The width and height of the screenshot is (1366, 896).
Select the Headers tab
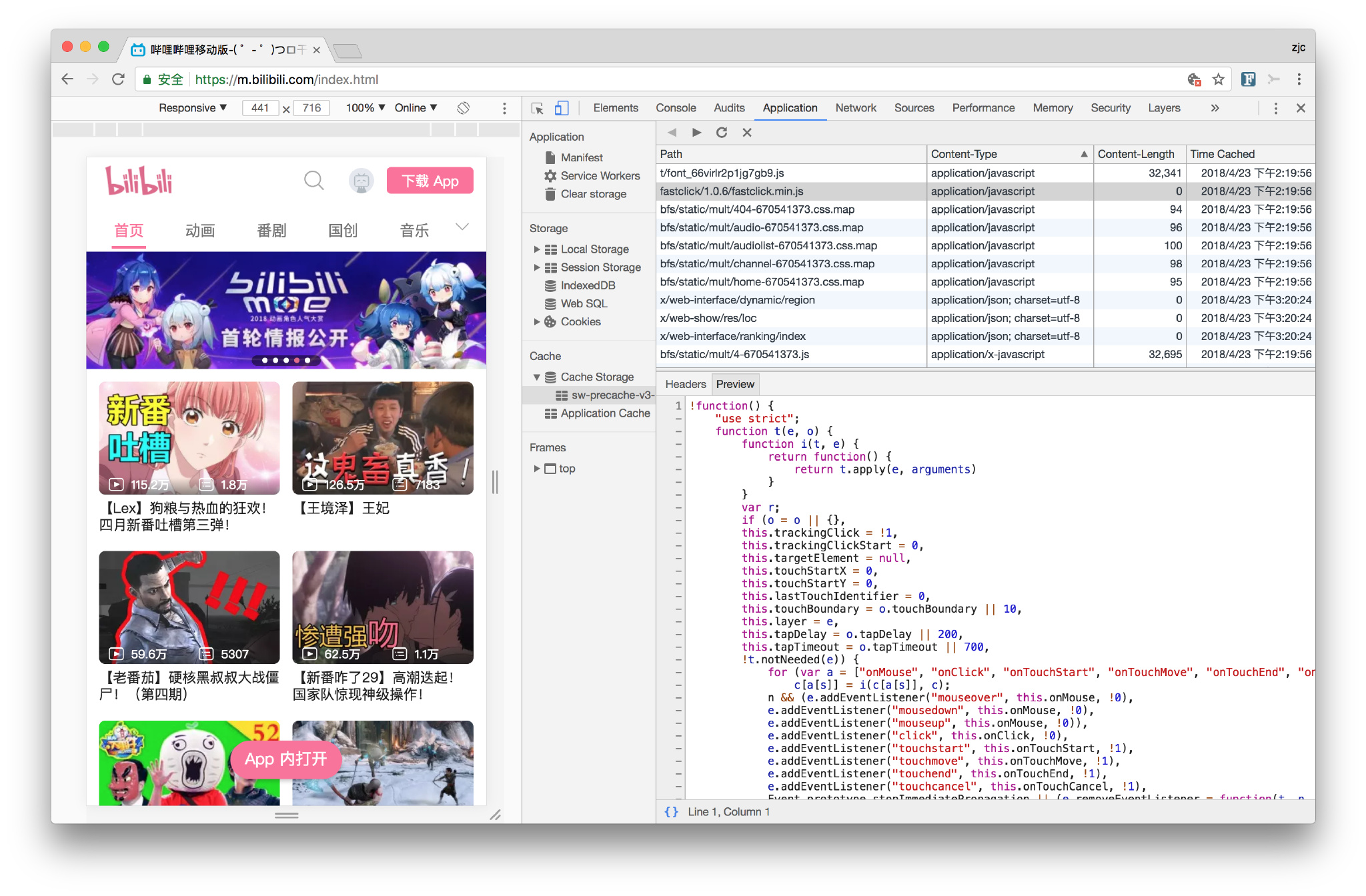point(685,384)
